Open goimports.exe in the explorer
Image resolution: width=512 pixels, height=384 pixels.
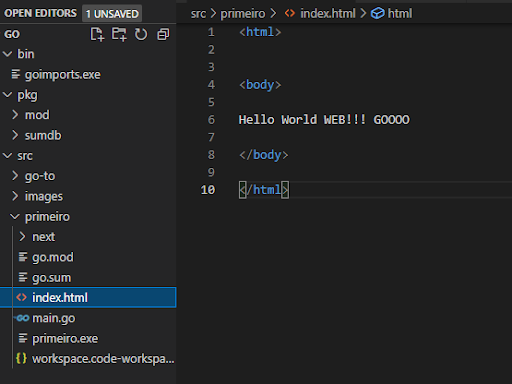click(x=88, y=74)
